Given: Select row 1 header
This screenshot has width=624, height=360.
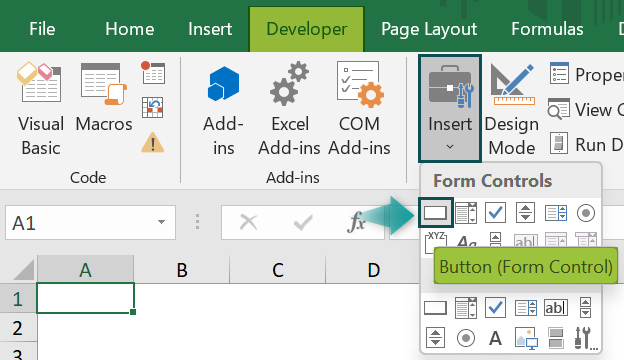Looking at the screenshot, I should (18, 299).
